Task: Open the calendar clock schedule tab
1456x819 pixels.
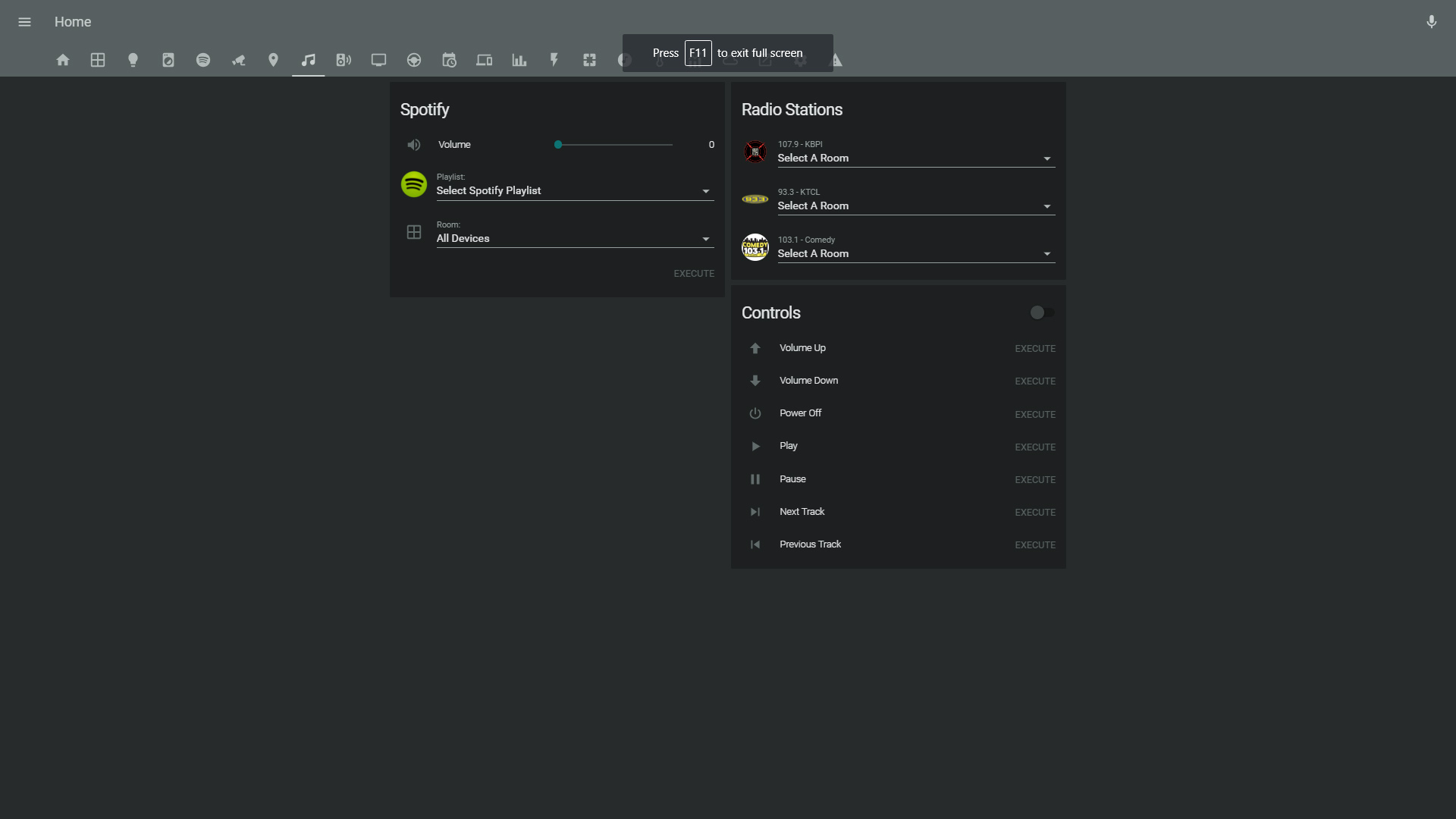Action: [449, 60]
